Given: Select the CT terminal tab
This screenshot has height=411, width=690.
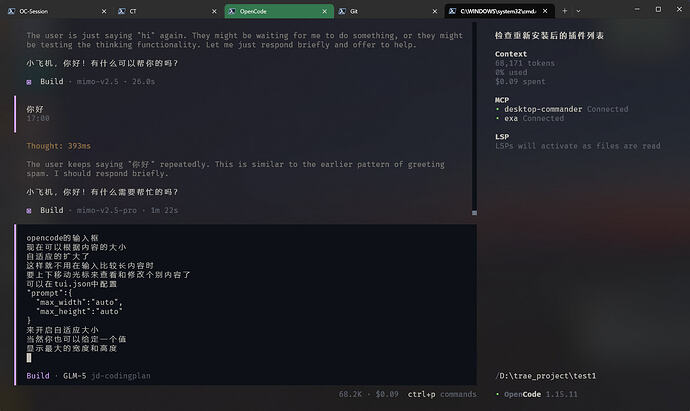Looking at the screenshot, I should coord(165,11).
